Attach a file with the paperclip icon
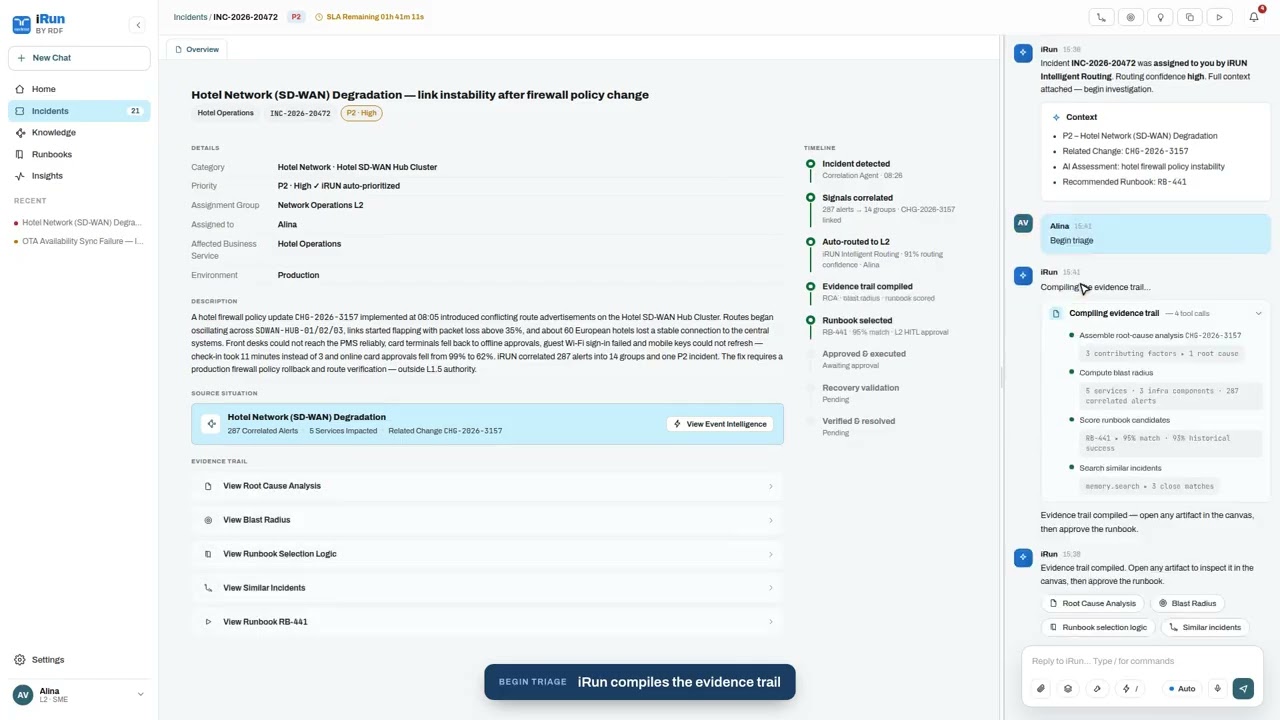 [1041, 689]
